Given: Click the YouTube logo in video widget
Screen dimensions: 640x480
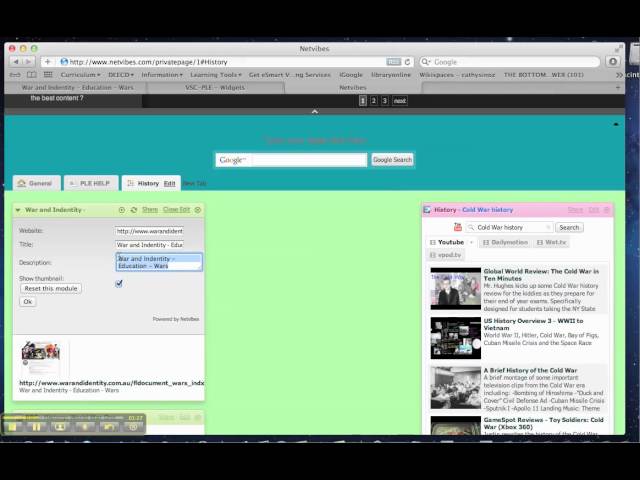Looking at the screenshot, I should click(458, 227).
